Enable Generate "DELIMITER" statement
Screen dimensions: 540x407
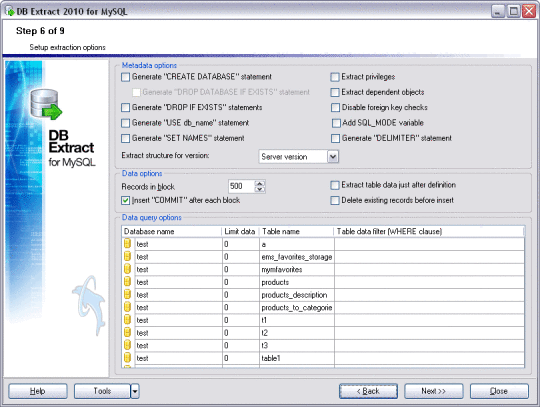point(335,138)
